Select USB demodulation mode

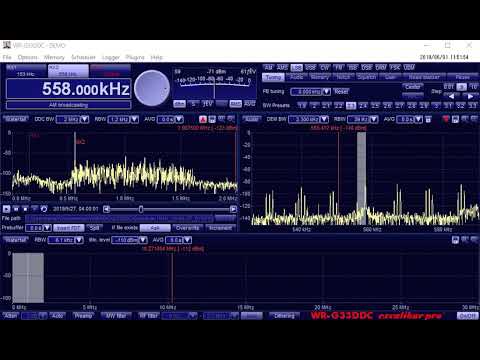[310, 68]
